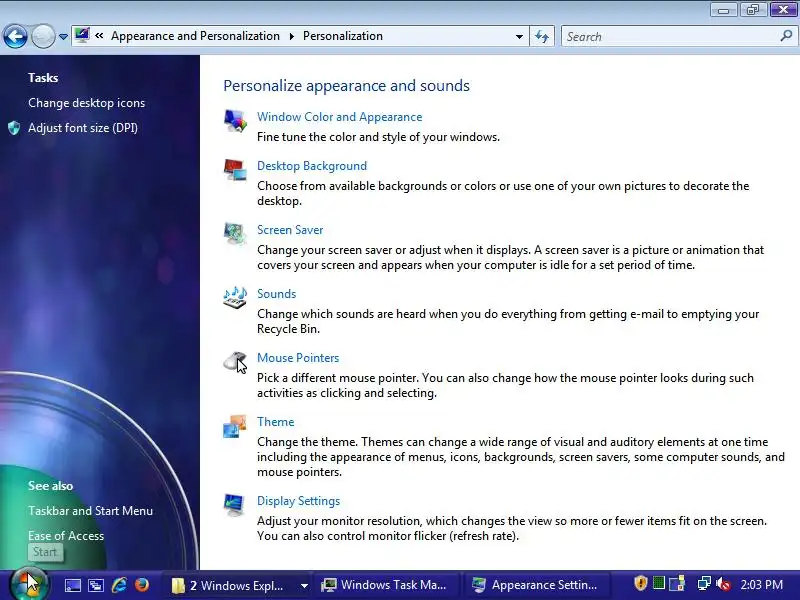Viewport: 800px width, 600px height.
Task: Open Adjust font size (DPI) task
Action: point(83,128)
